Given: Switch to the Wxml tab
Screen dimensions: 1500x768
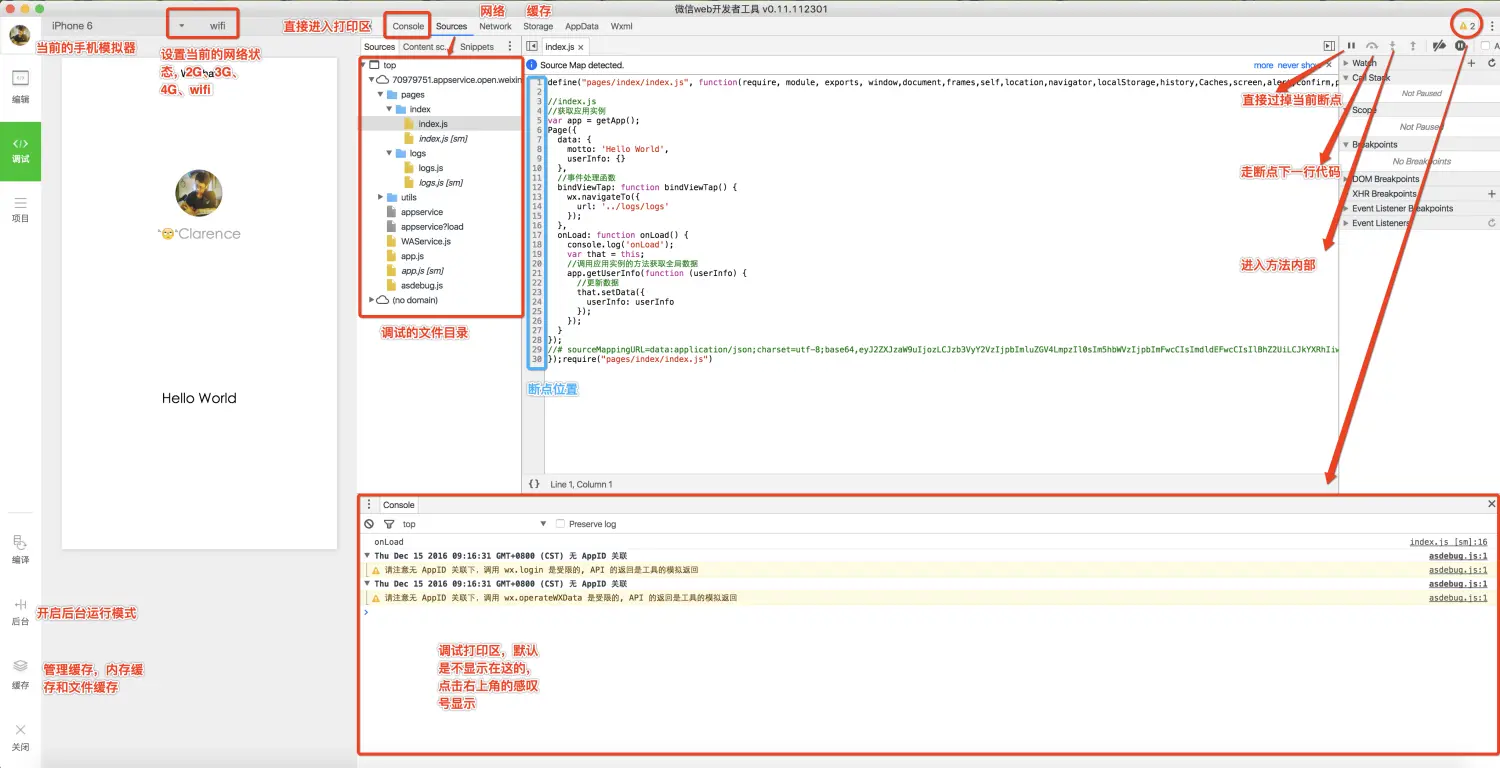Looking at the screenshot, I should (x=621, y=26).
